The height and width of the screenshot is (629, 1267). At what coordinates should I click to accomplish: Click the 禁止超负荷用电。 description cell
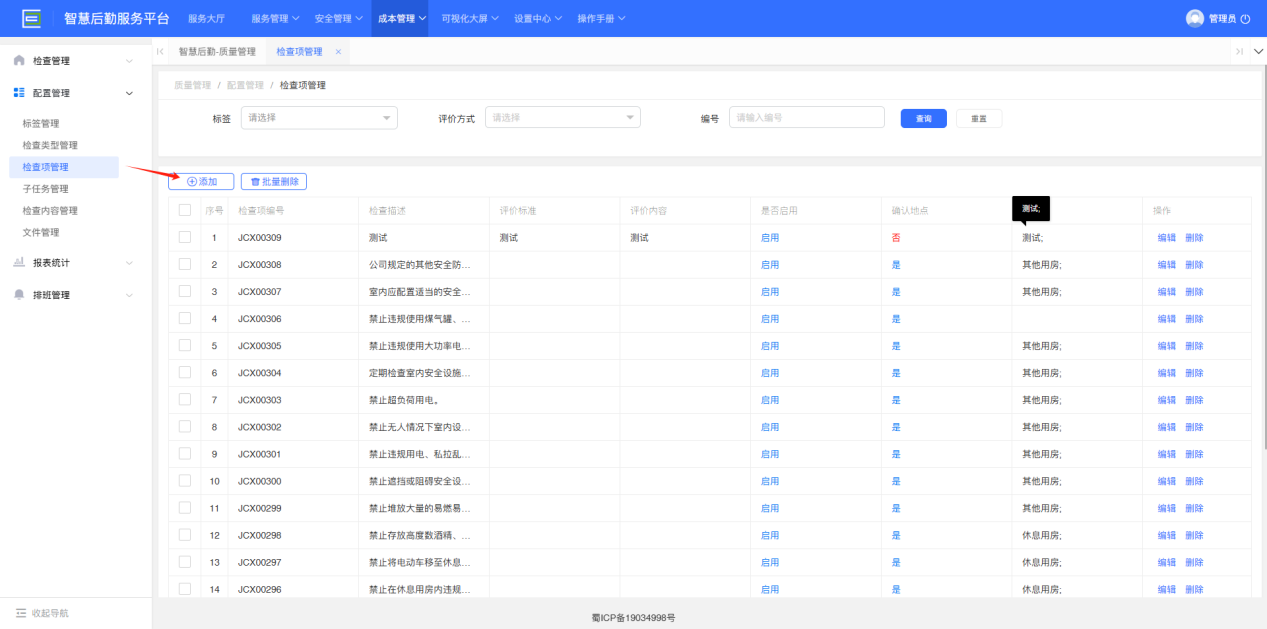(403, 400)
